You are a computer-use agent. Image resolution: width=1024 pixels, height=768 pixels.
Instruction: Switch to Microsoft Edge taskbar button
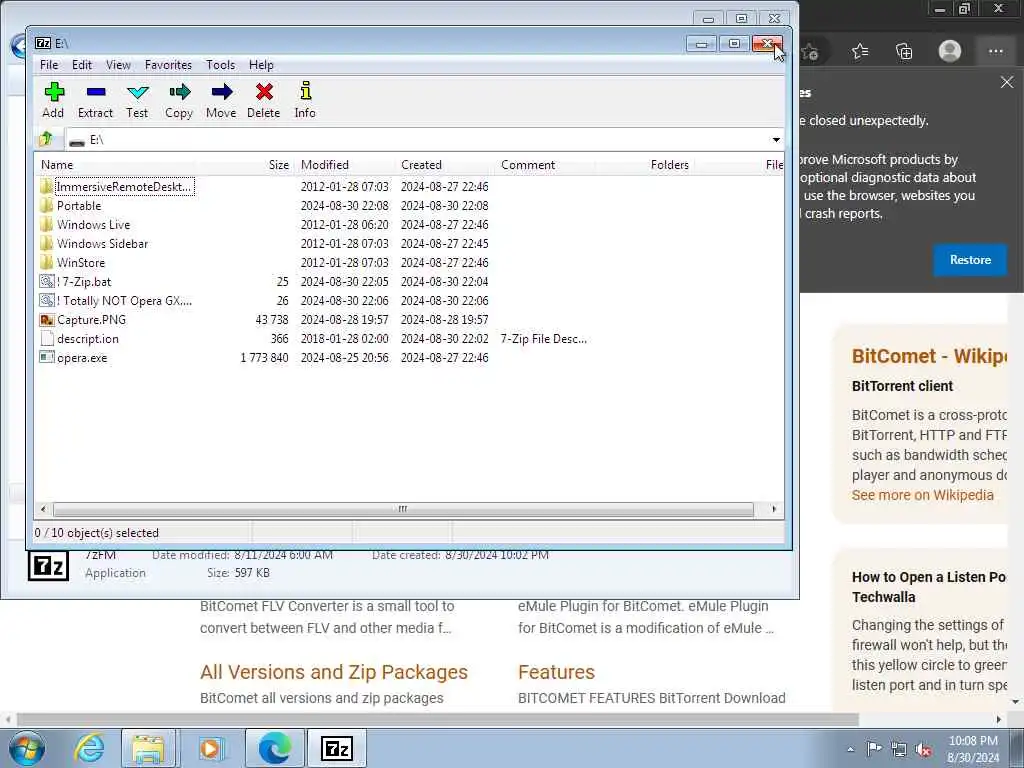(x=274, y=748)
